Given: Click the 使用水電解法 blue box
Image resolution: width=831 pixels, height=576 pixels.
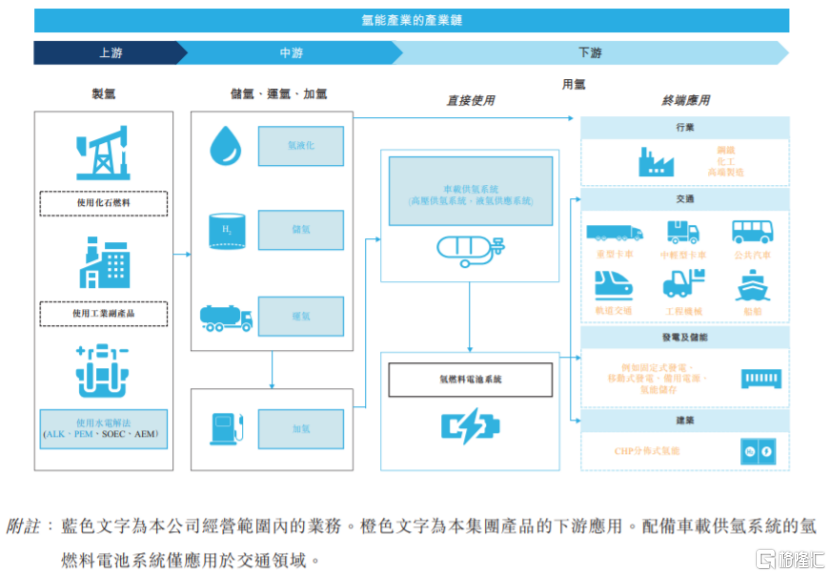Looking at the screenshot, I should [x=103, y=429].
